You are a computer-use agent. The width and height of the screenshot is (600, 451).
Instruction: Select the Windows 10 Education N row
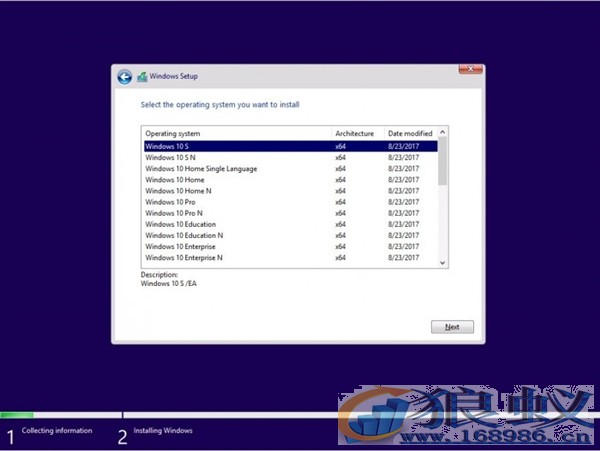click(291, 235)
